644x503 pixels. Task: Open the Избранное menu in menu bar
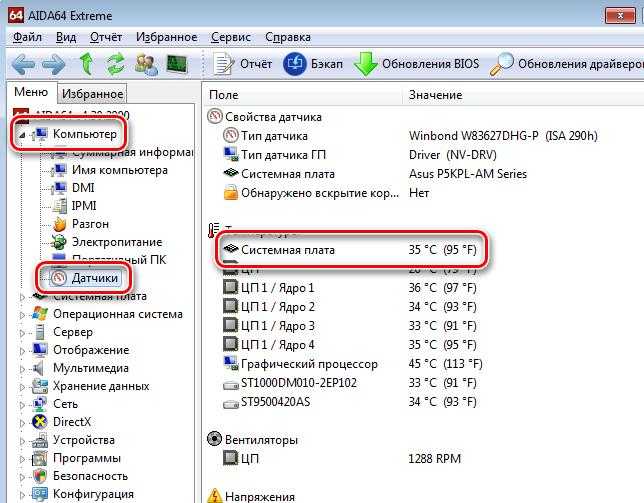[166, 37]
